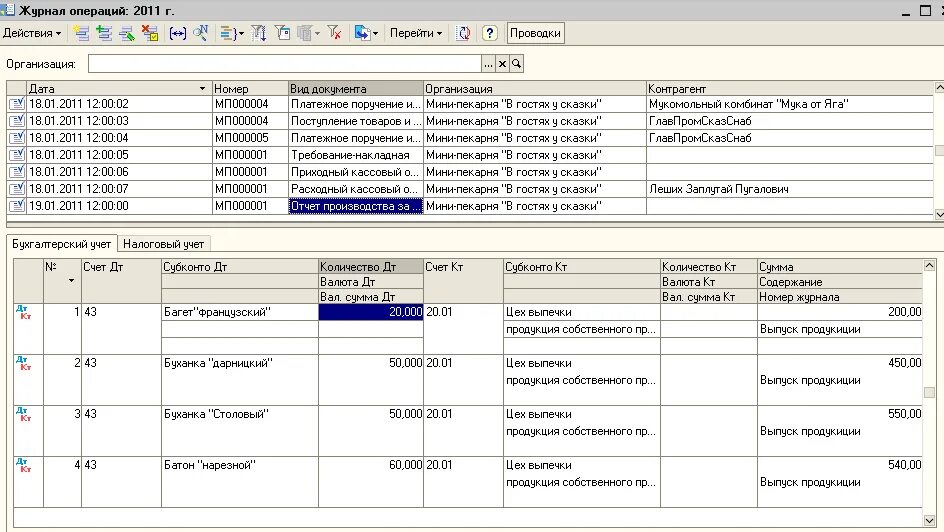The height and width of the screenshot is (532, 944).
Task: Clear the Организация field with X button
Action: [x=502, y=64]
